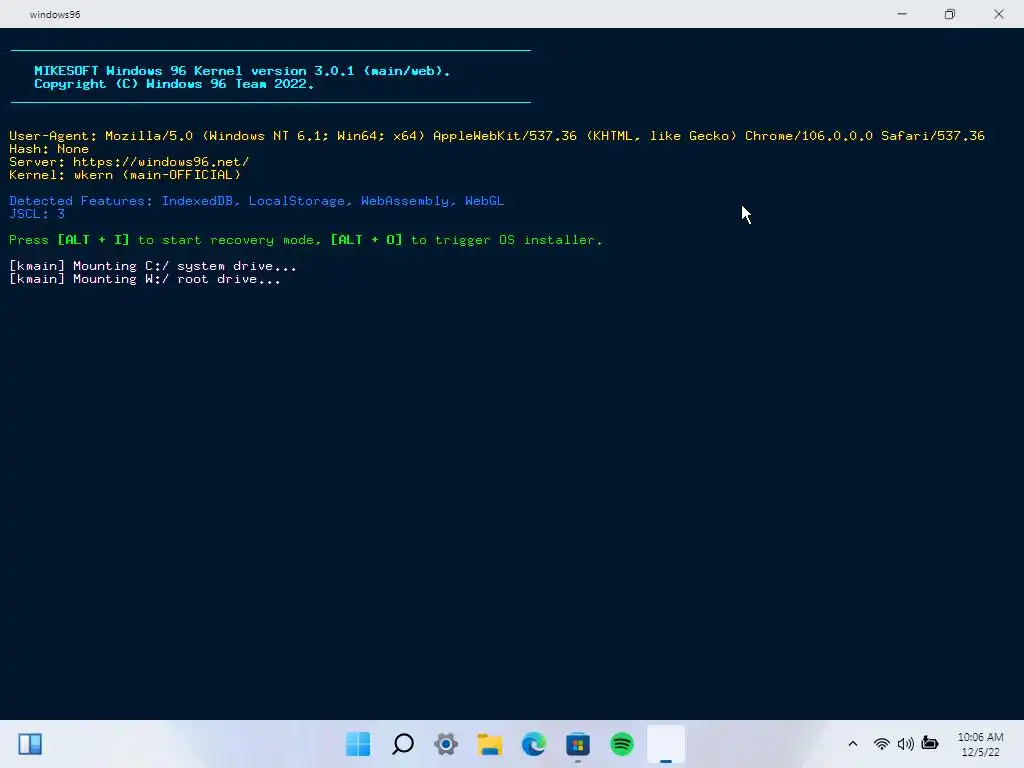This screenshot has height=768, width=1024.
Task: Open Settings gear in taskbar
Action: pos(446,744)
